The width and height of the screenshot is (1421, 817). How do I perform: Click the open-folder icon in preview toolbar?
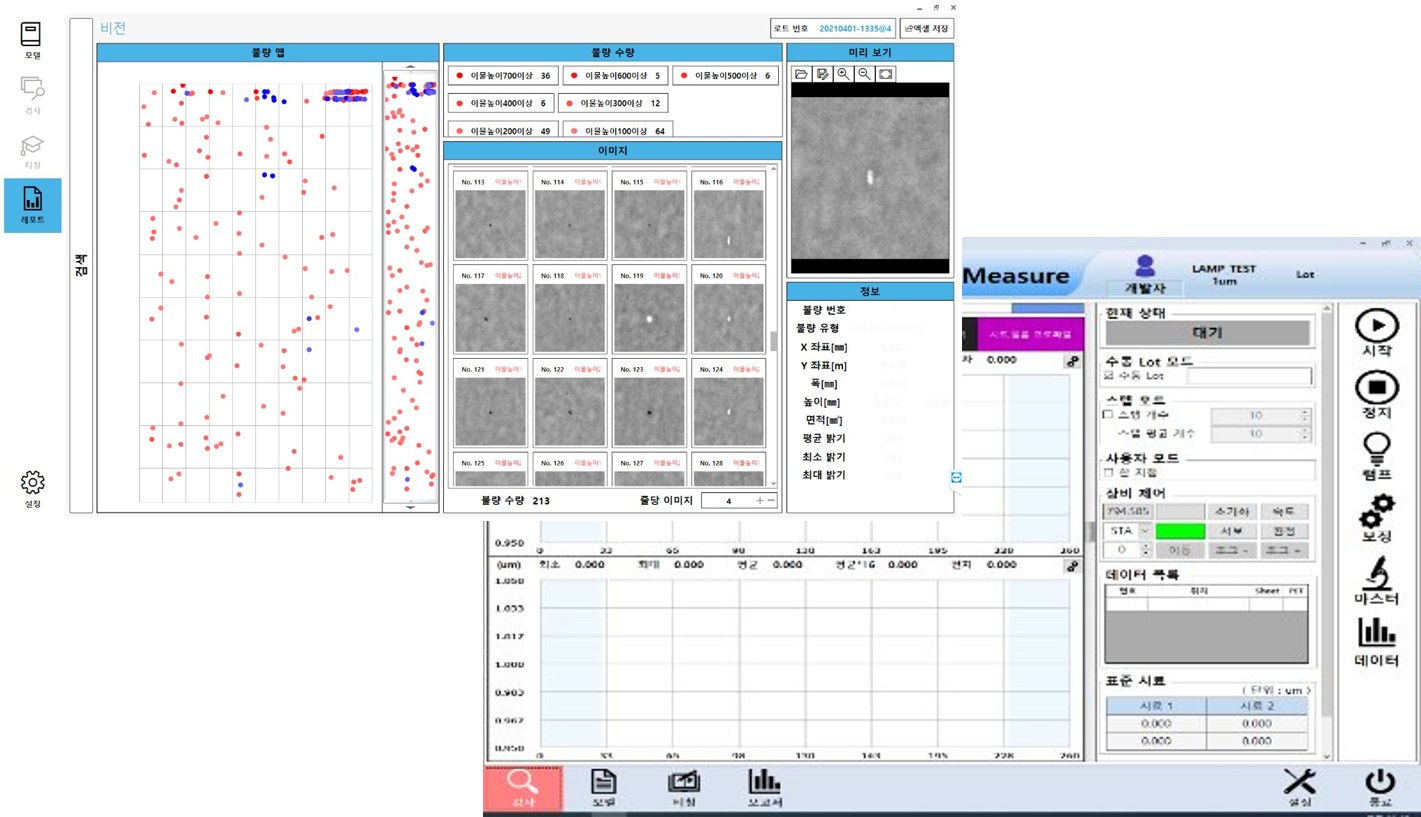point(801,74)
